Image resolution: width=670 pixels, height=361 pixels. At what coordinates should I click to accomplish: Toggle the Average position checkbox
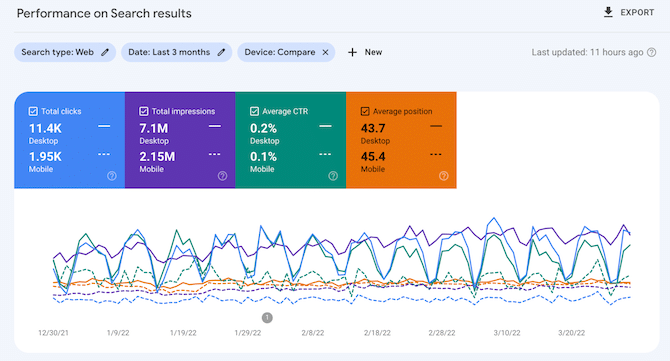[x=365, y=112]
